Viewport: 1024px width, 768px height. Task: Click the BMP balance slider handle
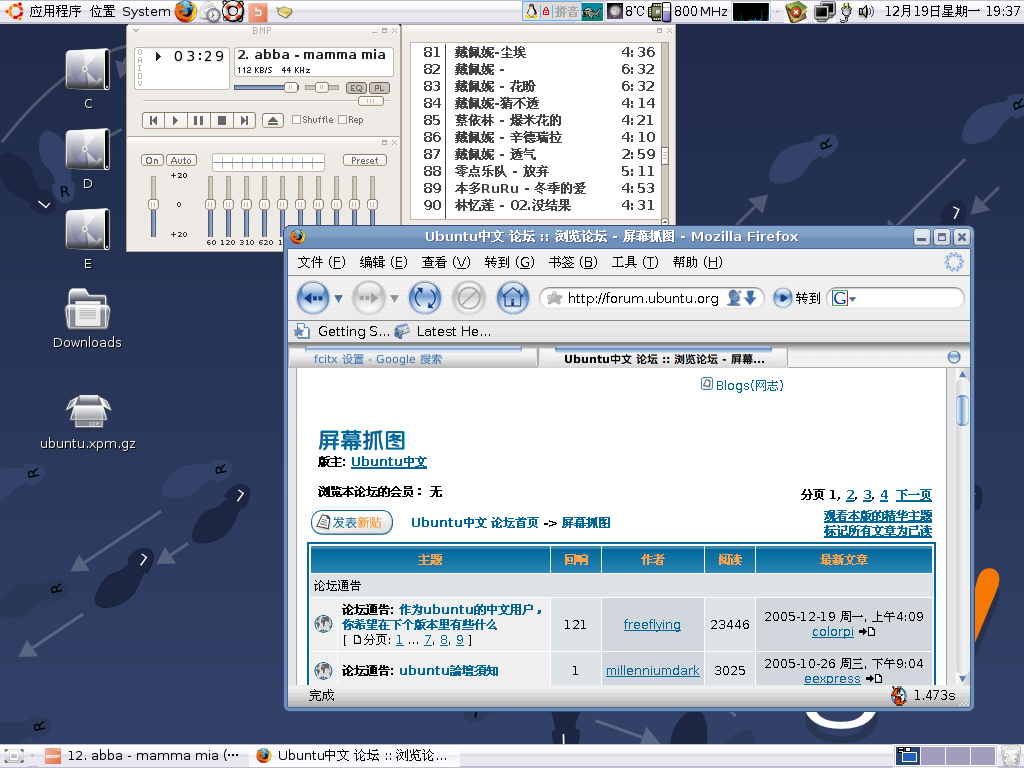tap(321, 88)
